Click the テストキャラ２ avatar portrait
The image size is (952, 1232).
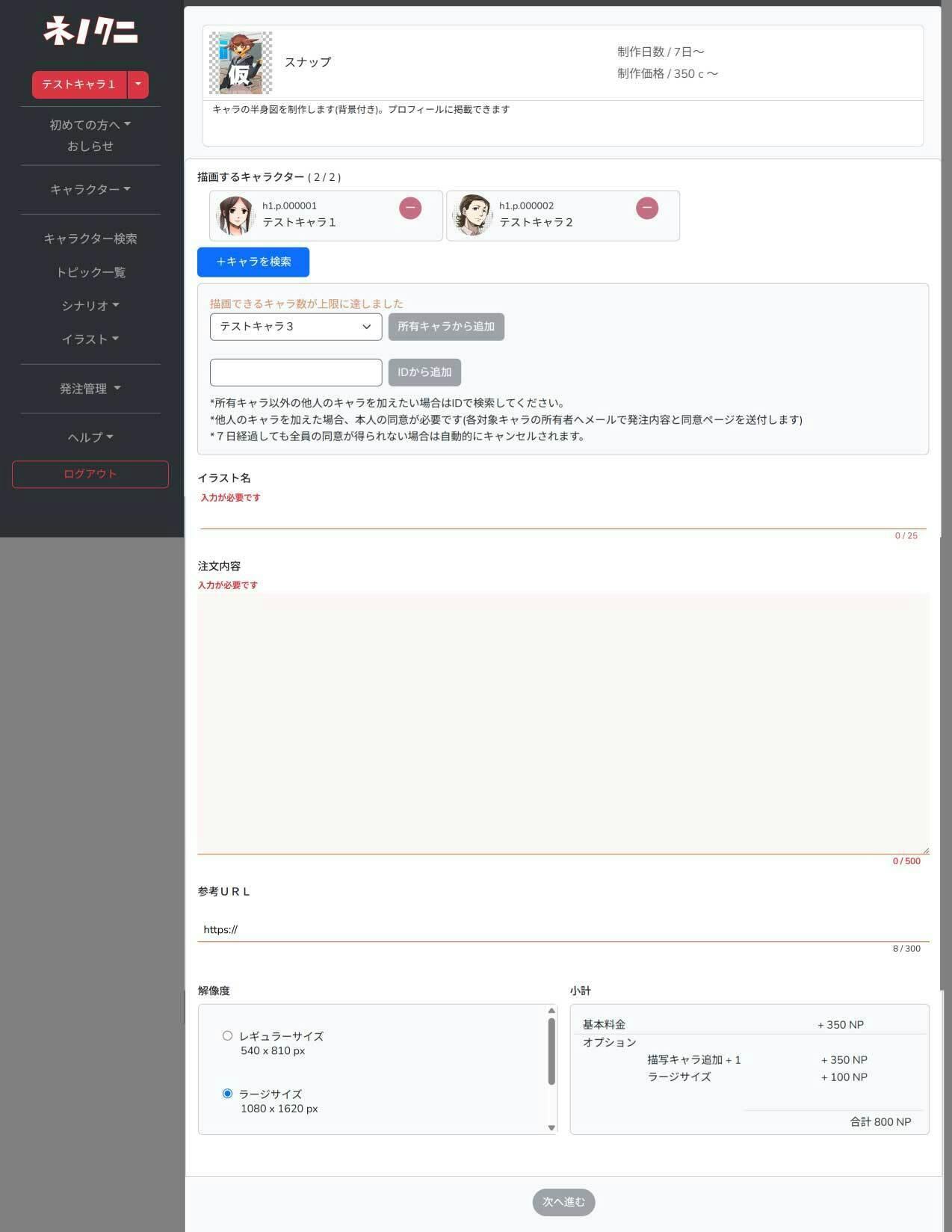pyautogui.click(x=472, y=215)
